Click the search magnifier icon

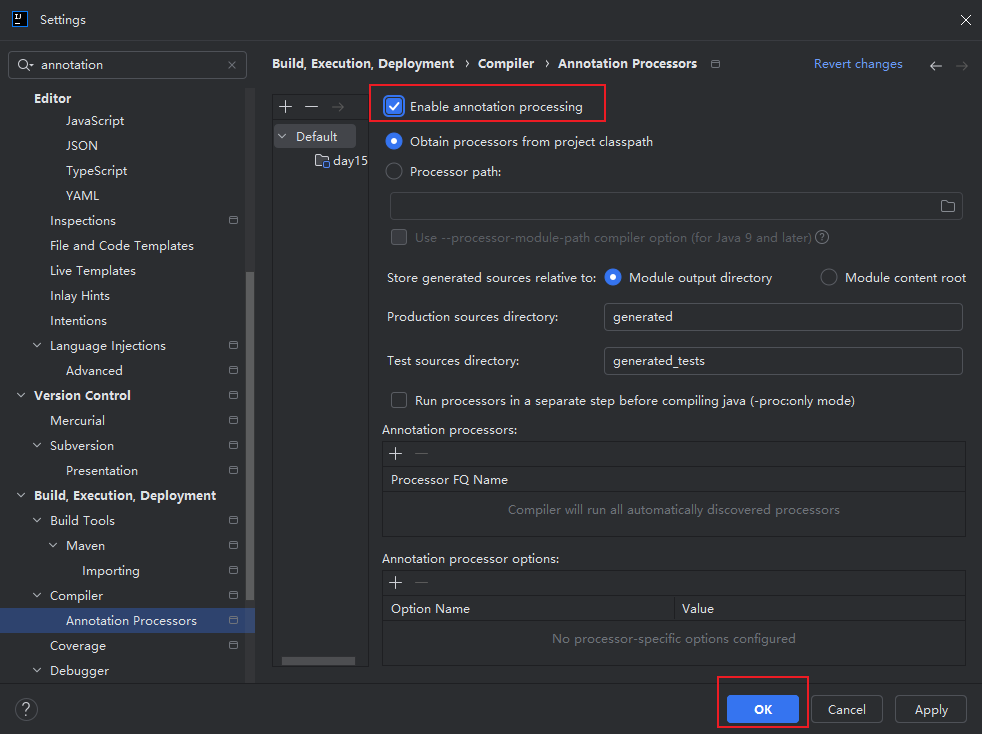point(25,65)
